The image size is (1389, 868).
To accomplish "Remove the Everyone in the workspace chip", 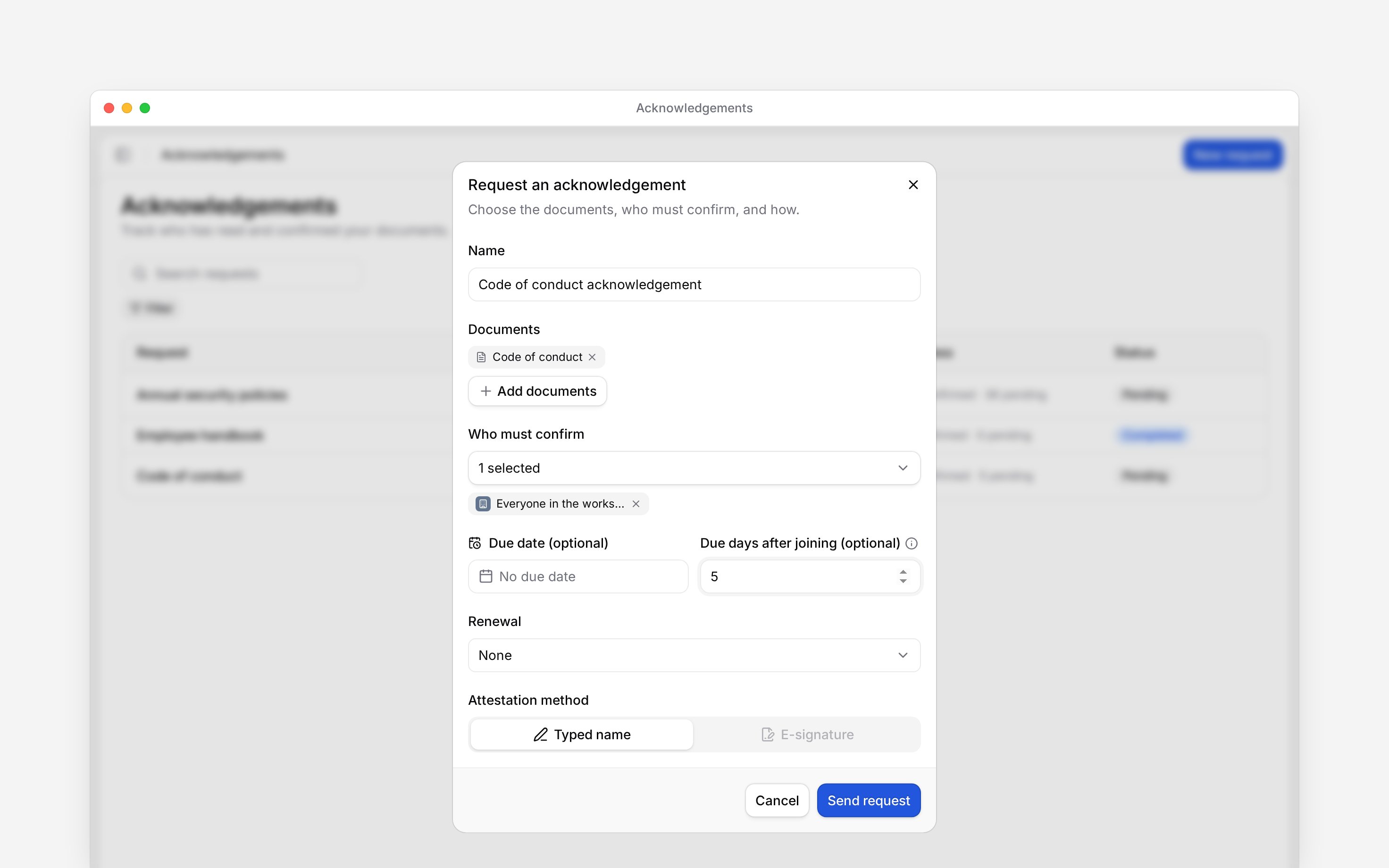I will tap(636, 503).
